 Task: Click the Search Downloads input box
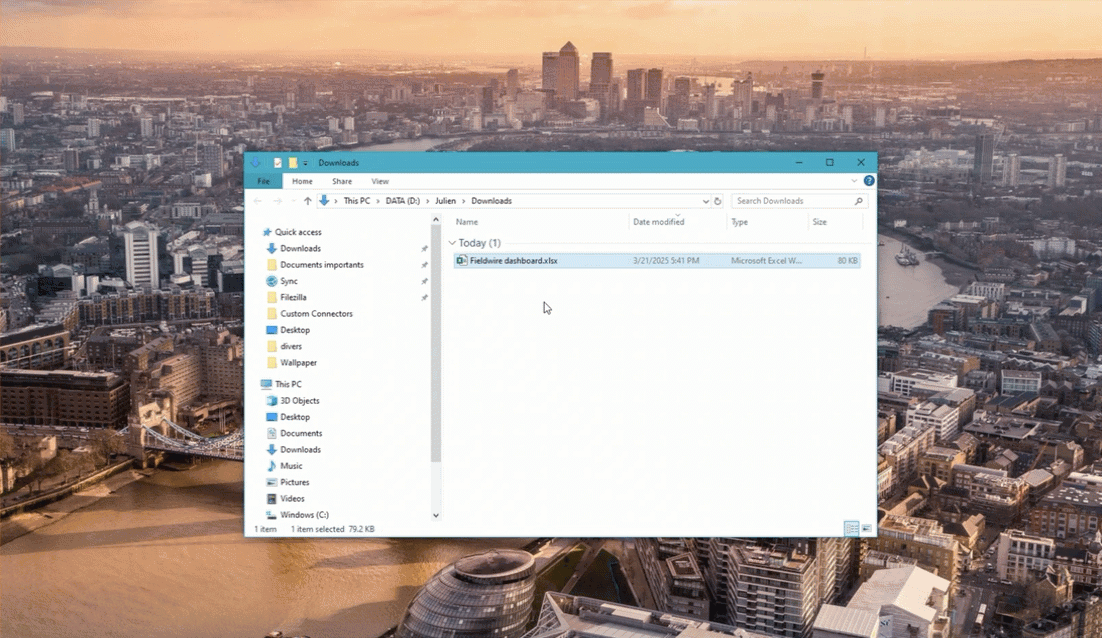coord(792,201)
